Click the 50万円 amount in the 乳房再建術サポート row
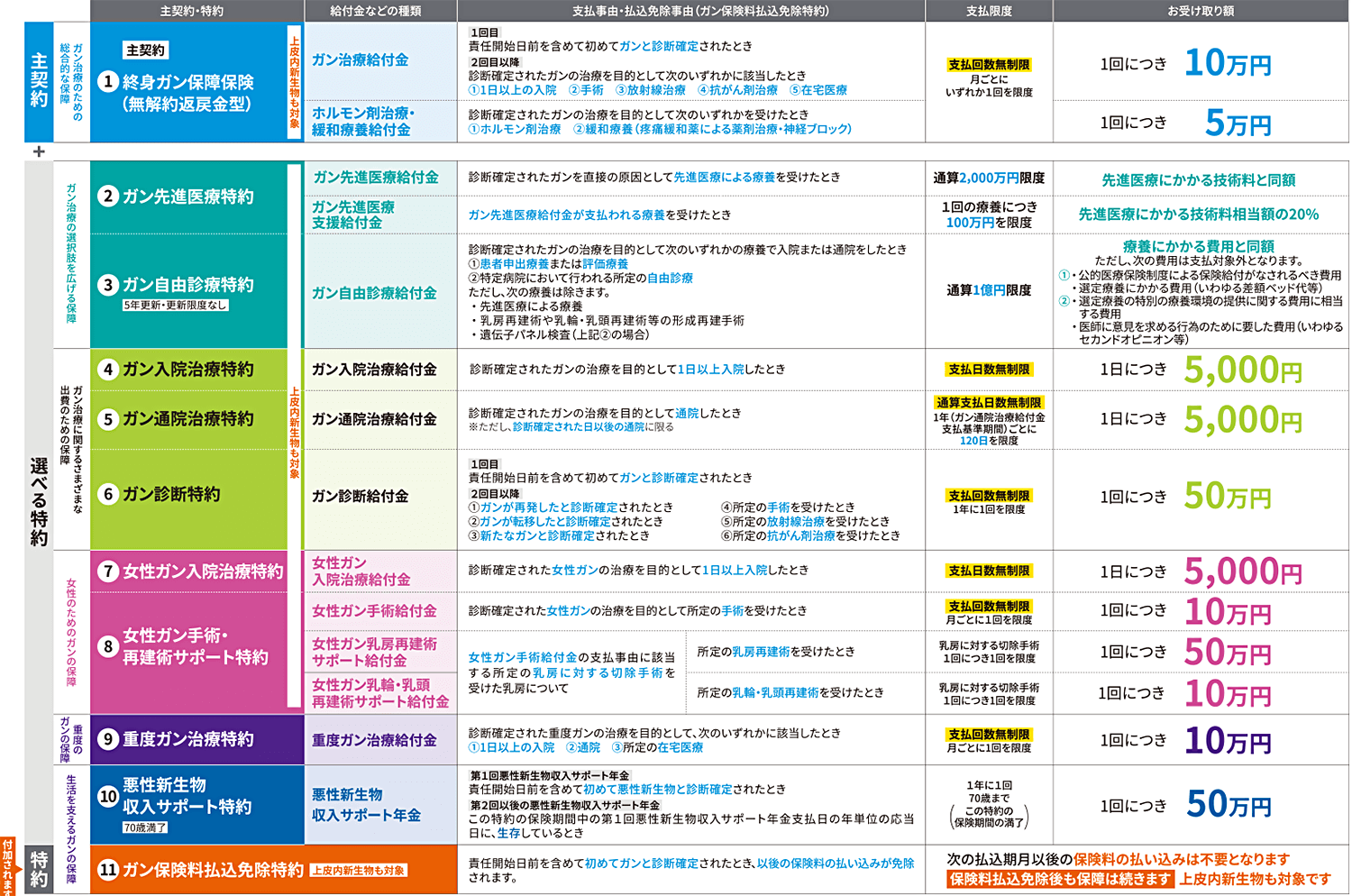 [1228, 653]
